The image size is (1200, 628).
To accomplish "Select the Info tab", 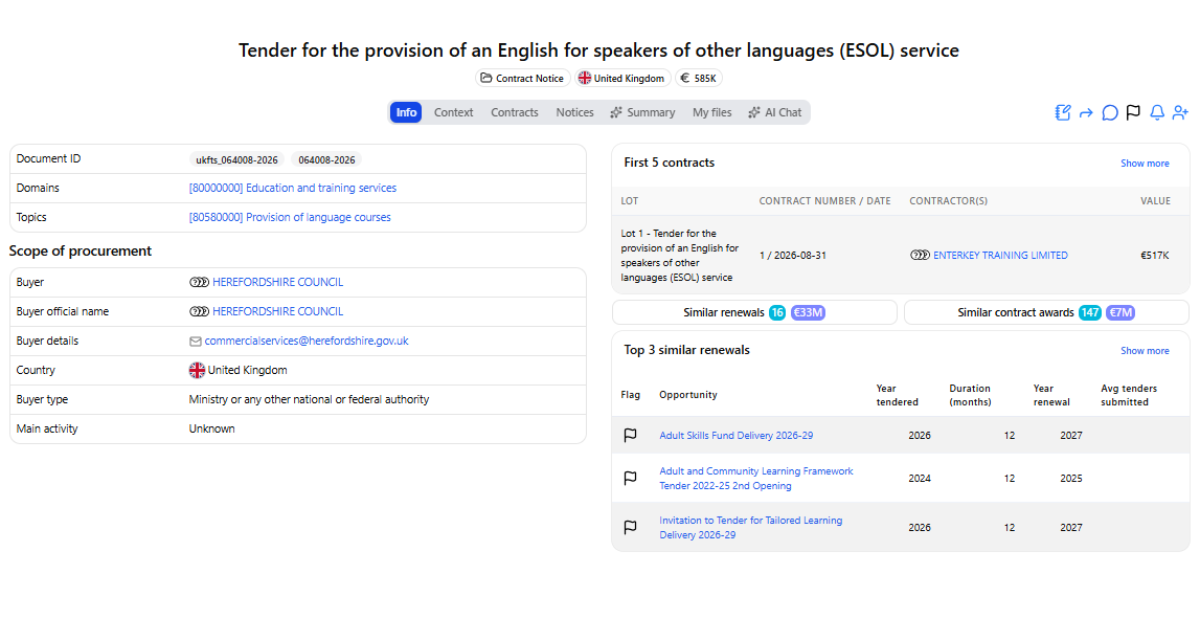I will tap(406, 112).
